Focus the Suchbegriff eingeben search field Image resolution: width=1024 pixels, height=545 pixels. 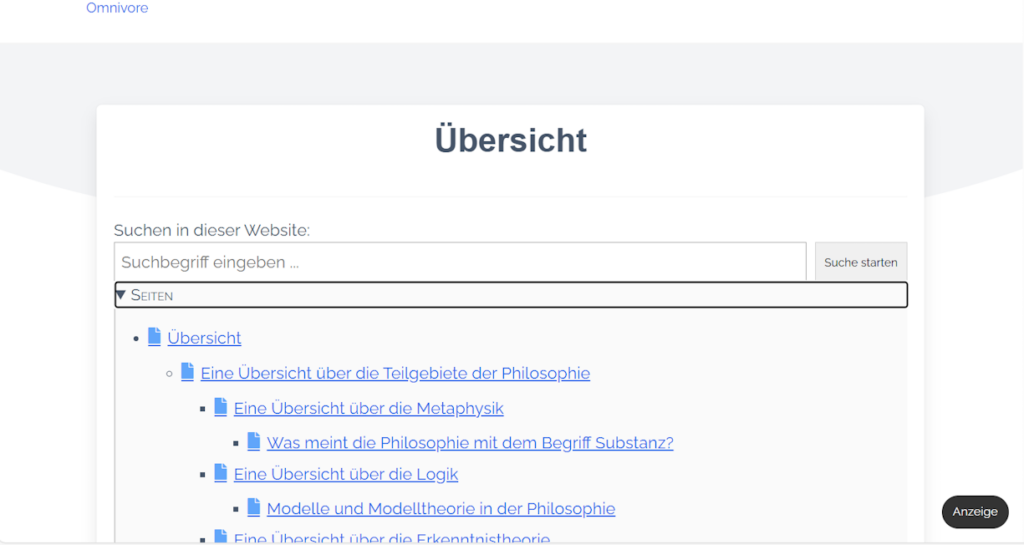coord(460,262)
